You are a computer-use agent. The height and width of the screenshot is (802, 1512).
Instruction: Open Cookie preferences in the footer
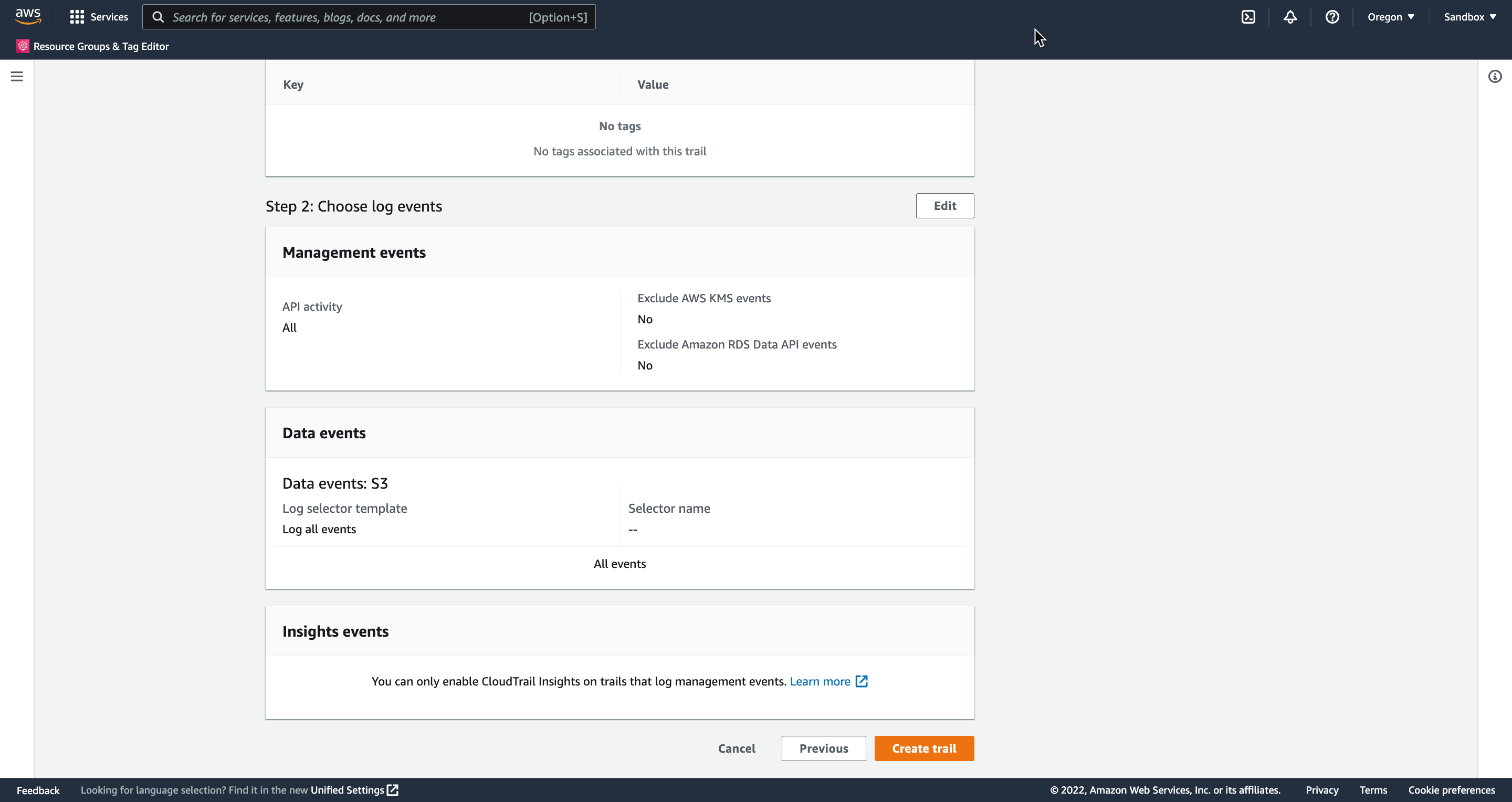coord(1451,790)
